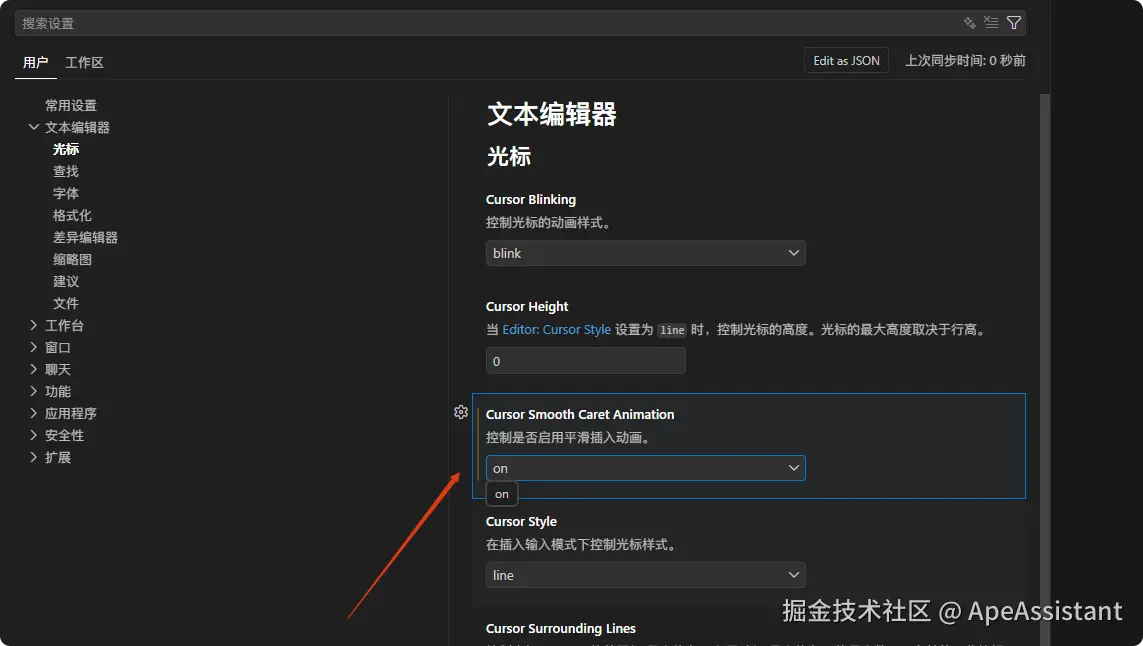Select 查找 in the settings sidebar

(65, 171)
